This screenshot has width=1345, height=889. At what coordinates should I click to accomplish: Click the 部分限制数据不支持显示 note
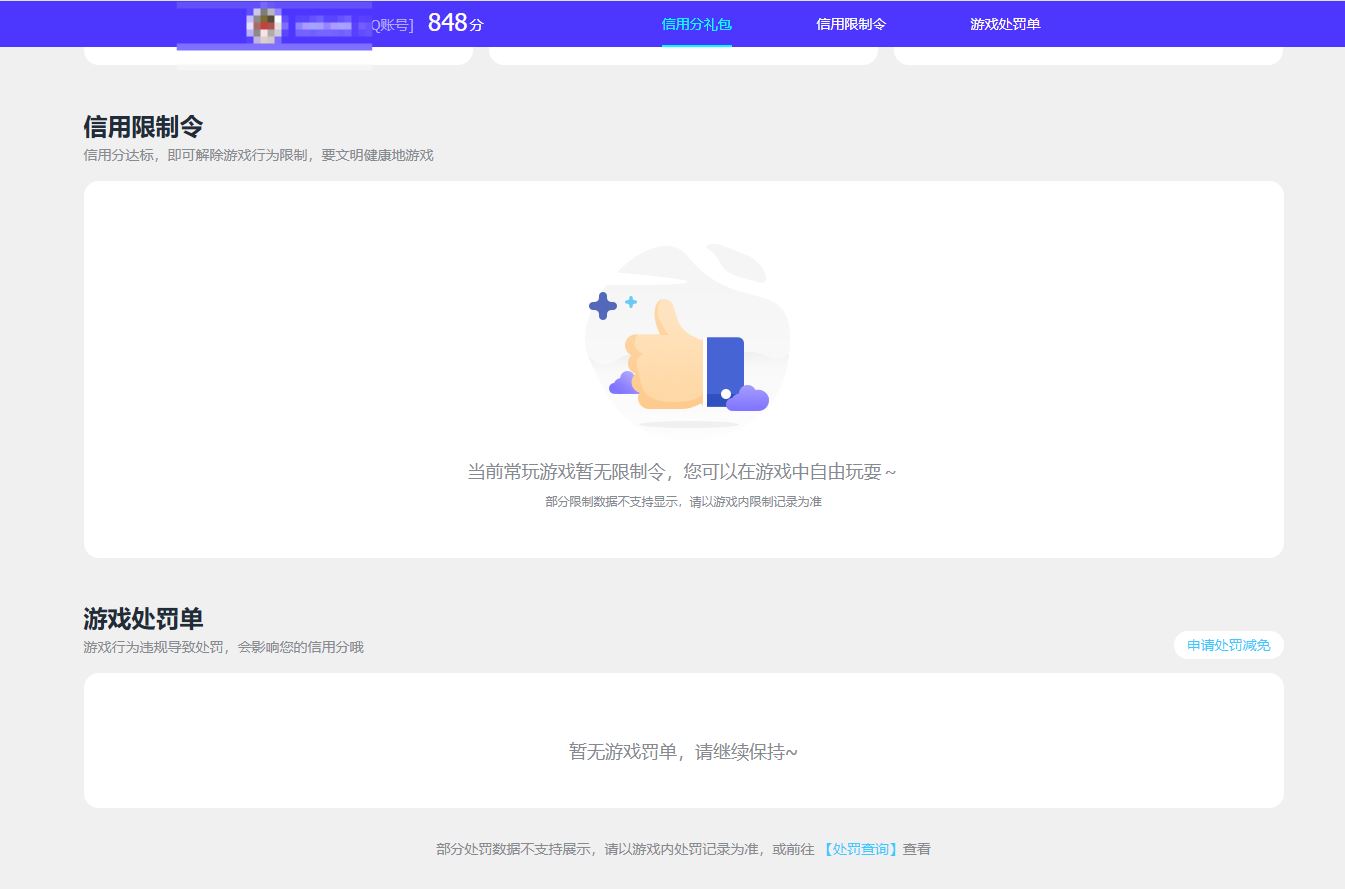click(683, 502)
